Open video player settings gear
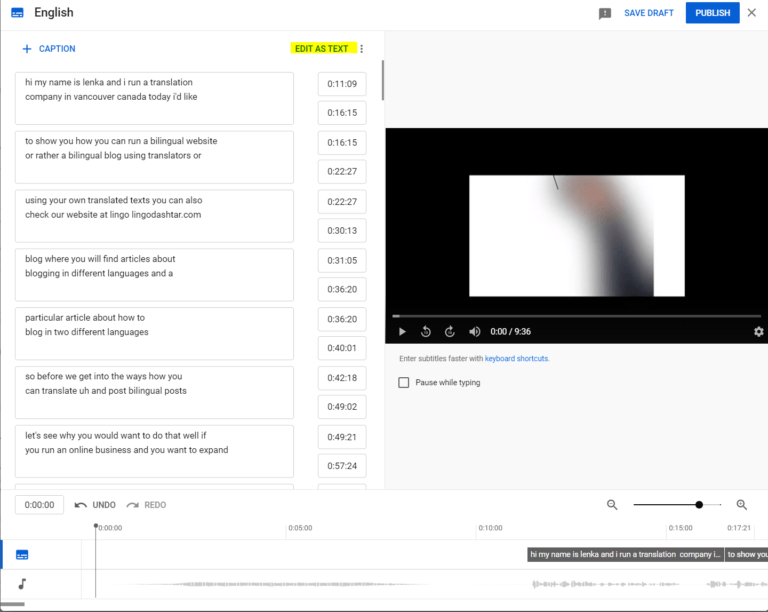The image size is (768, 612). pyautogui.click(x=758, y=331)
